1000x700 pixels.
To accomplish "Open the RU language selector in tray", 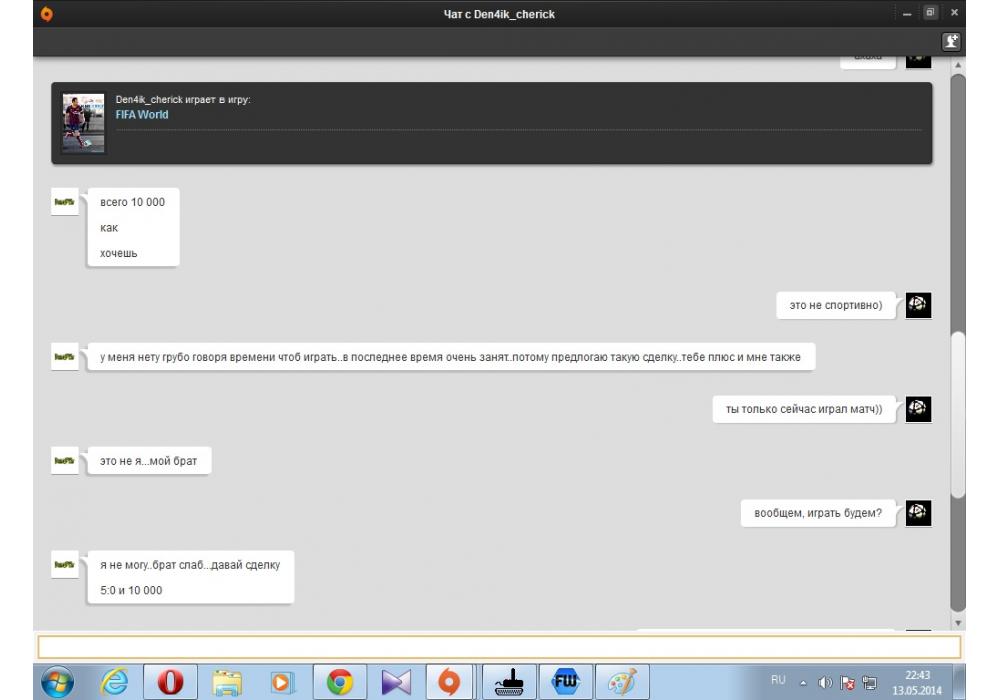I will pyautogui.click(x=778, y=678).
